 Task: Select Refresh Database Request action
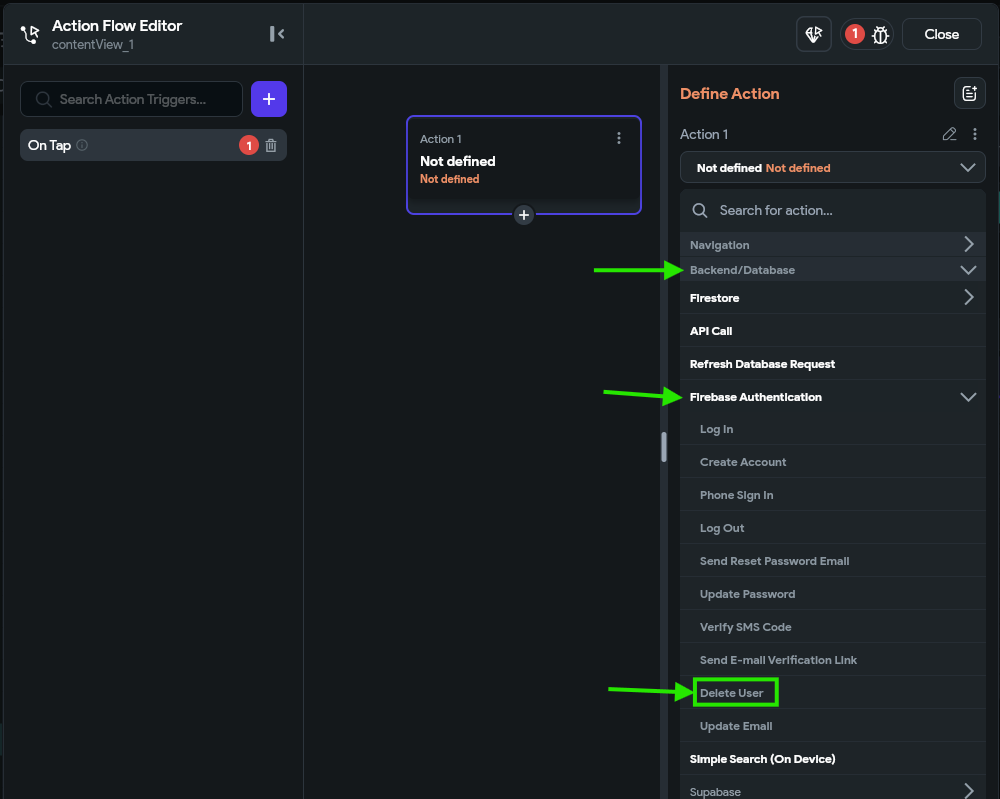[x=832, y=364]
